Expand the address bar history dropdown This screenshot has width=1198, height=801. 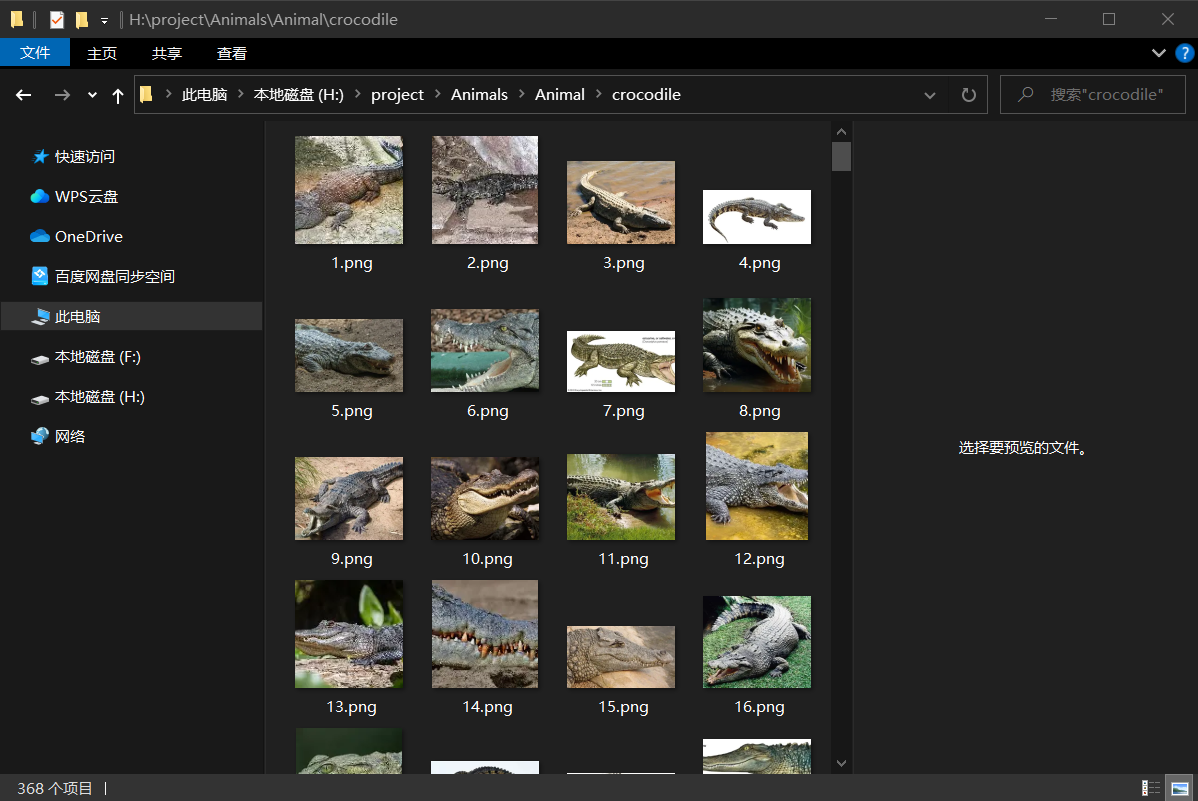930,96
